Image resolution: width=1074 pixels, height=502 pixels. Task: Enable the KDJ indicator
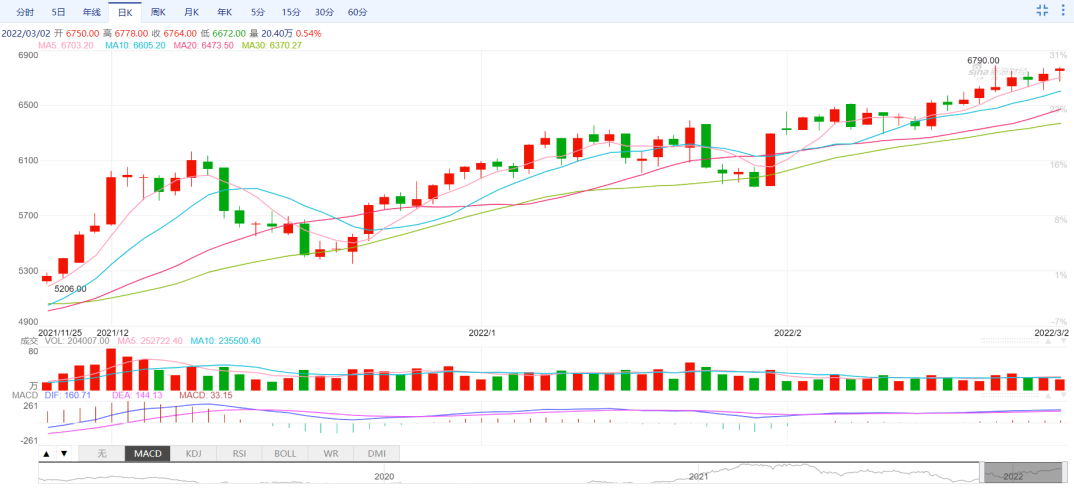point(193,453)
